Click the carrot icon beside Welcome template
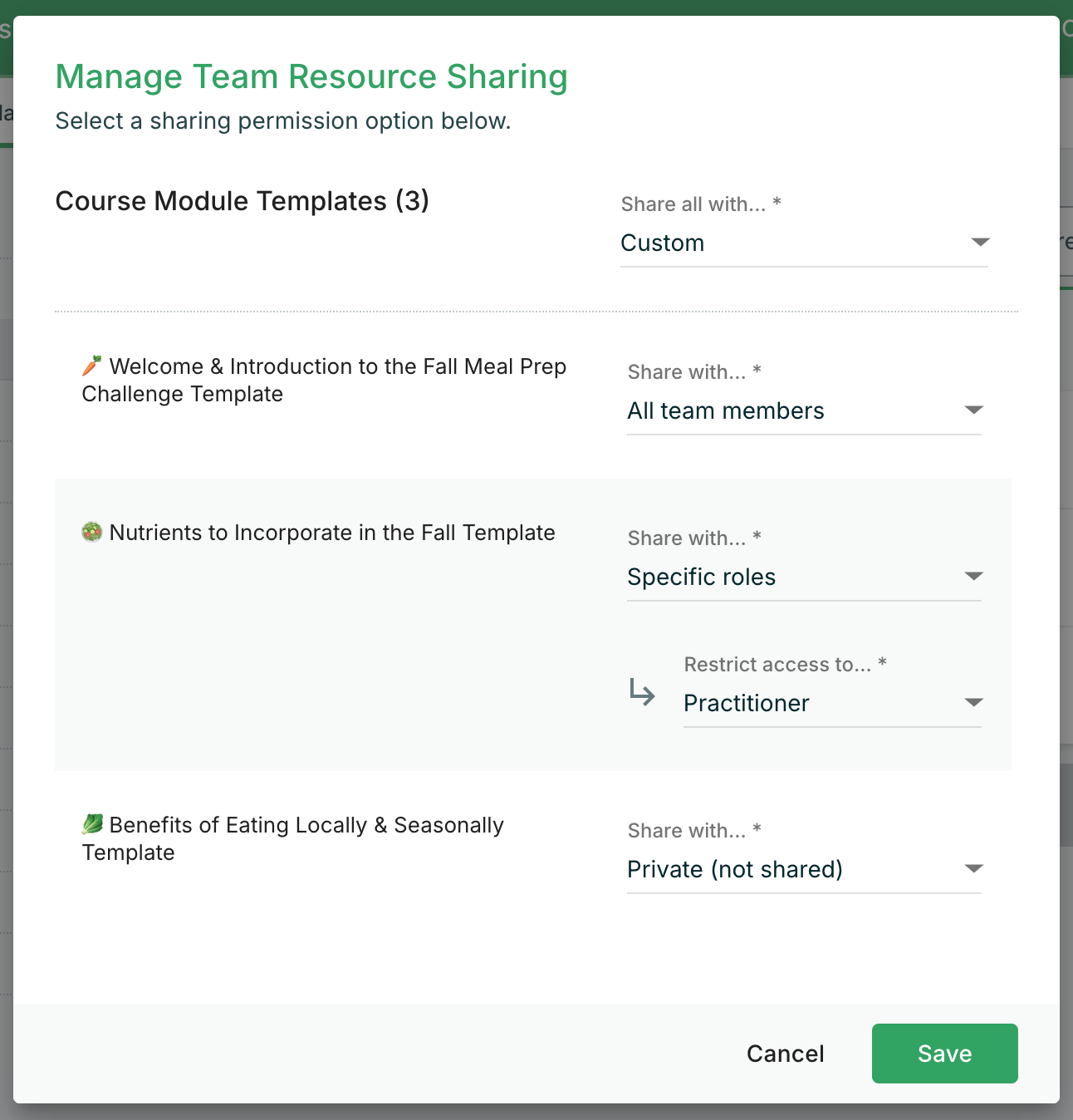1073x1120 pixels. [x=92, y=366]
